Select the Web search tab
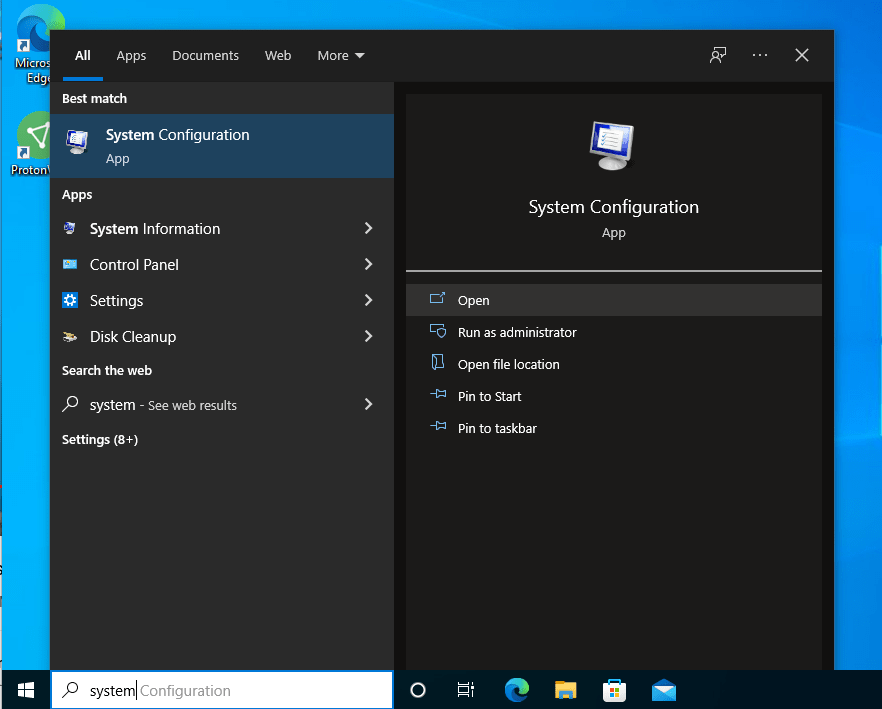Image resolution: width=882 pixels, height=709 pixels. click(278, 55)
